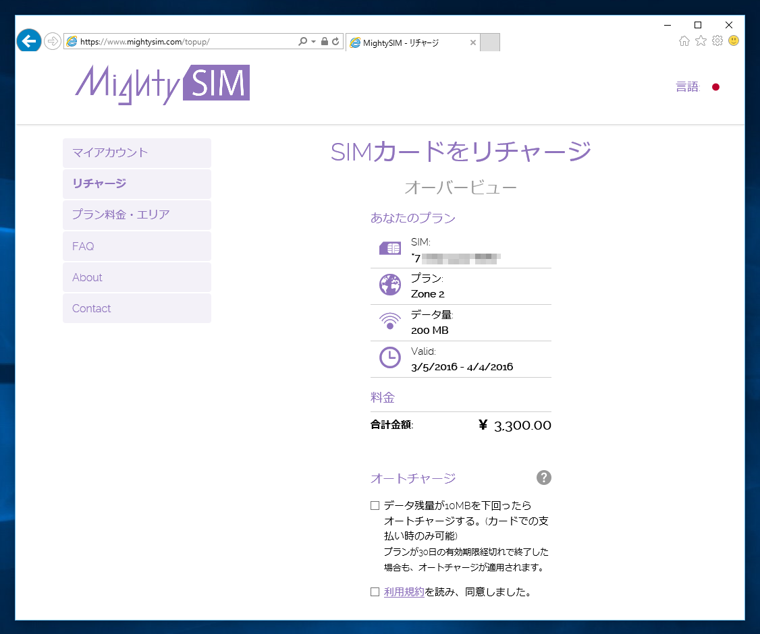The width and height of the screenshot is (760, 634).
Task: Close the browser window
Action: 728,25
